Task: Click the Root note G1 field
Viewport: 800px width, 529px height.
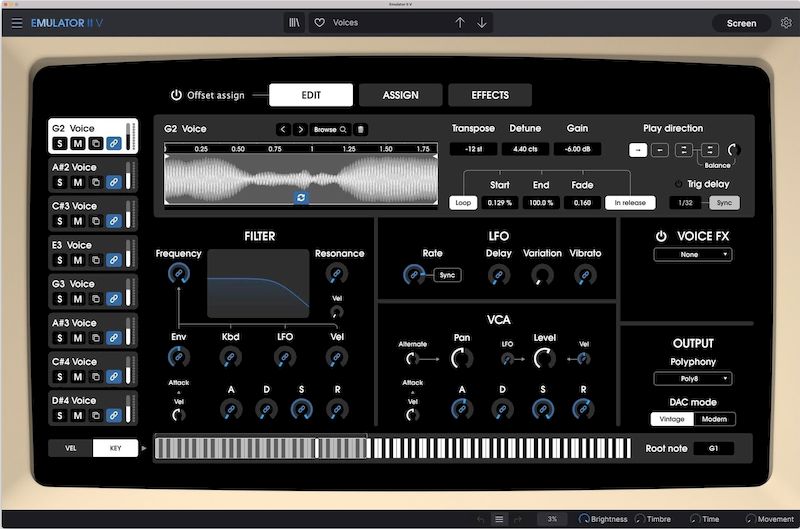Action: (x=714, y=448)
